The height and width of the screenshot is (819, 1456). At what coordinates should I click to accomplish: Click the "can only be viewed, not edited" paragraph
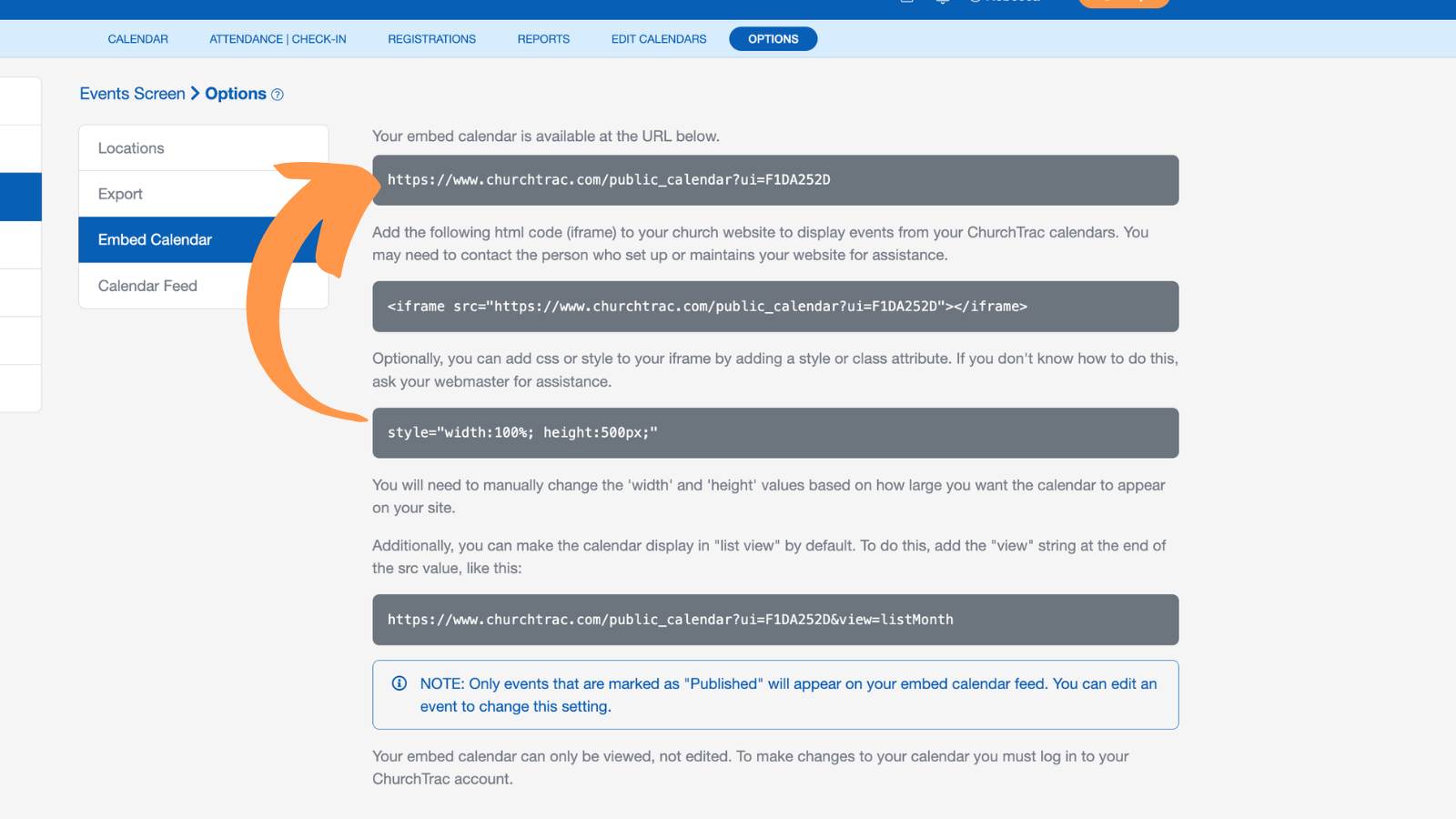click(x=751, y=768)
